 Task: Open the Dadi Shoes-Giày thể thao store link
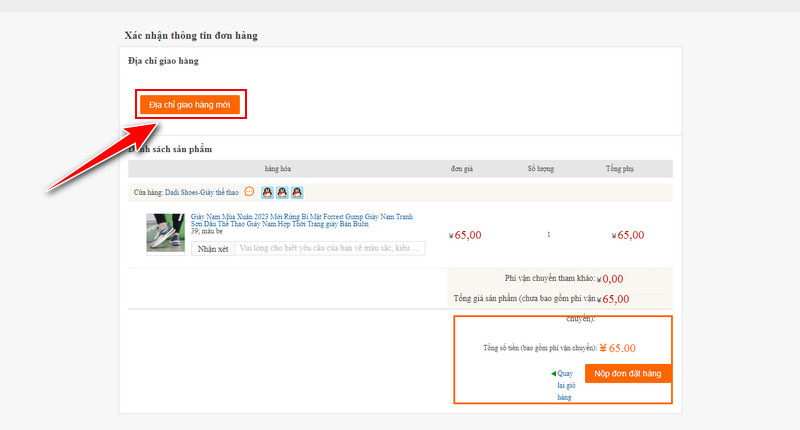[202, 192]
